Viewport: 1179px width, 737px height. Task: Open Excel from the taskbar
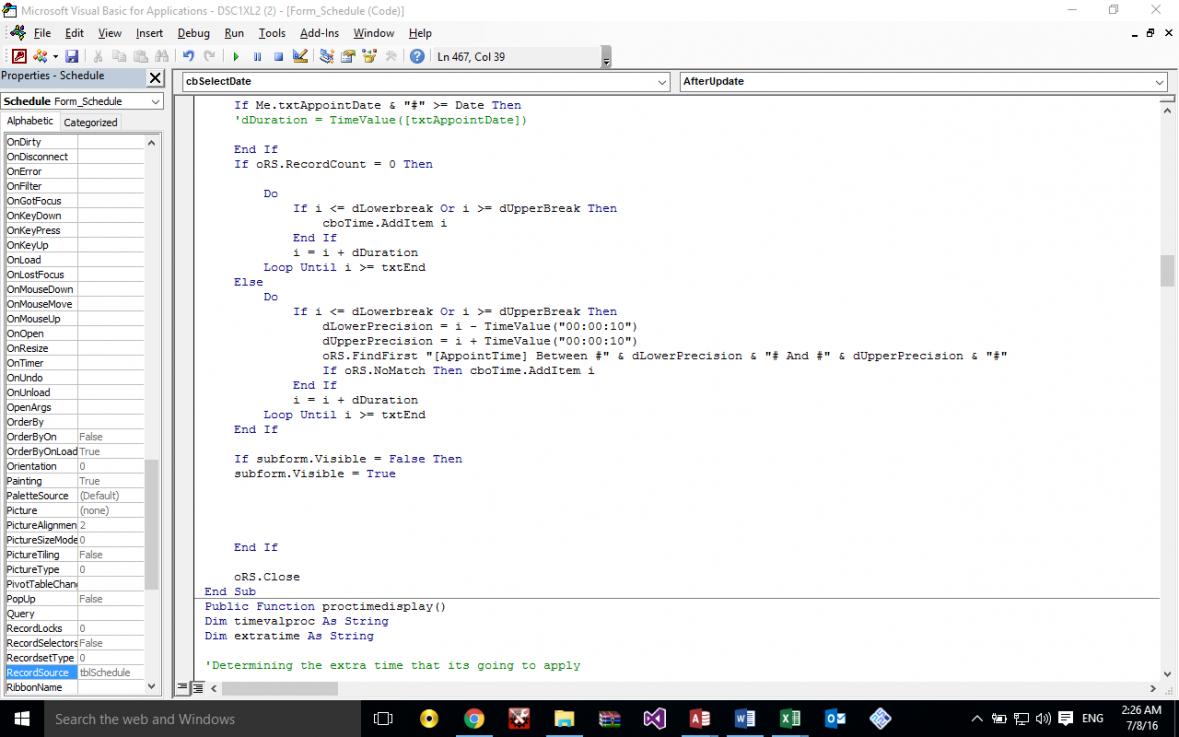[x=790, y=719]
